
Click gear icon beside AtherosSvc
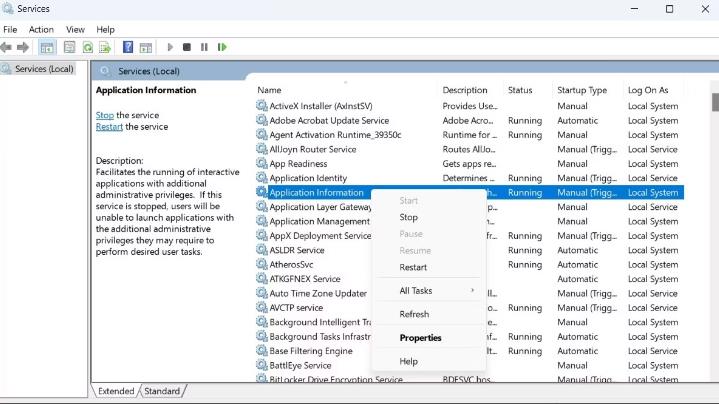pyautogui.click(x=262, y=264)
